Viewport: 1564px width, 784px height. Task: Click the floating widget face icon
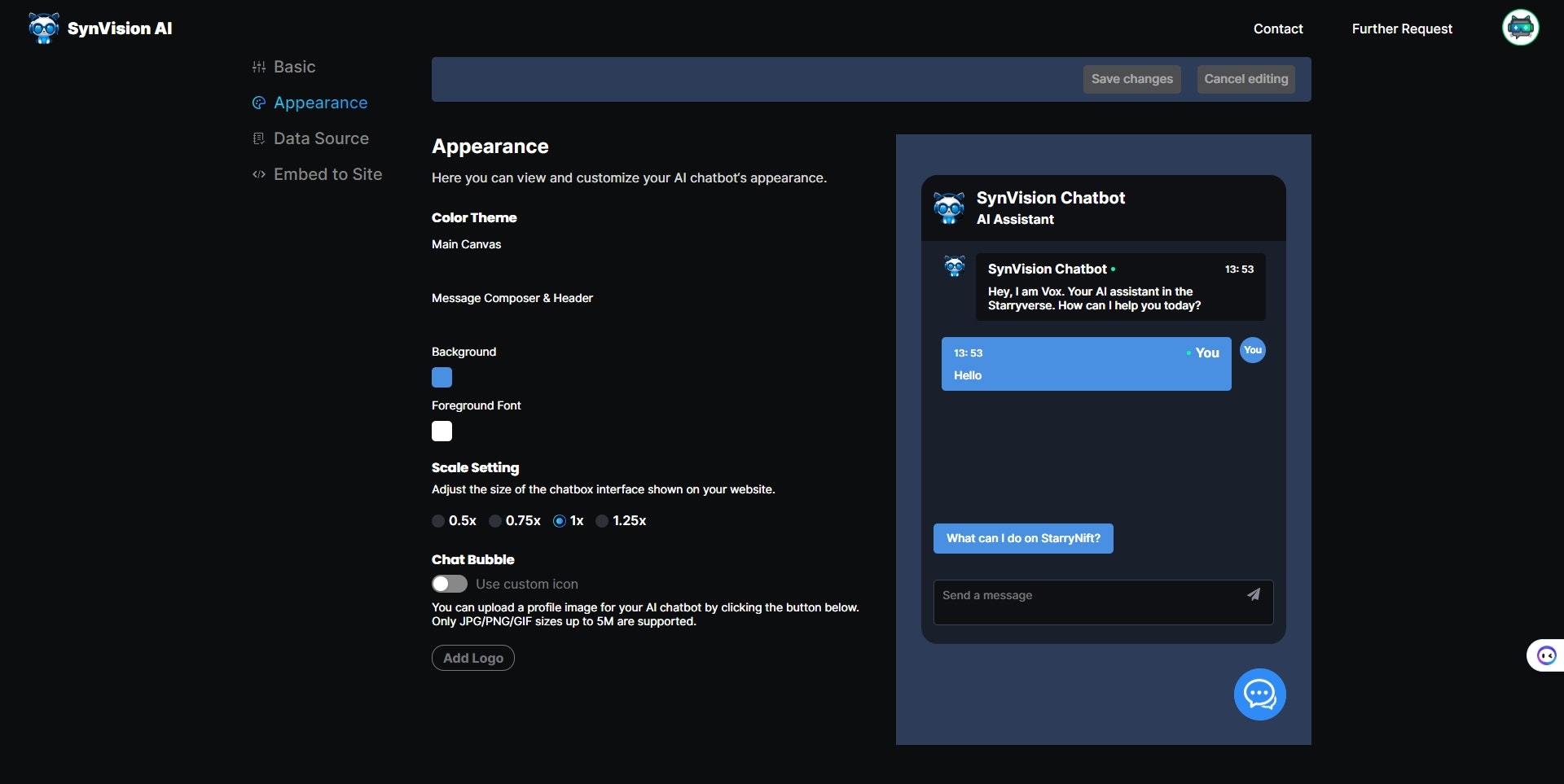[1546, 655]
